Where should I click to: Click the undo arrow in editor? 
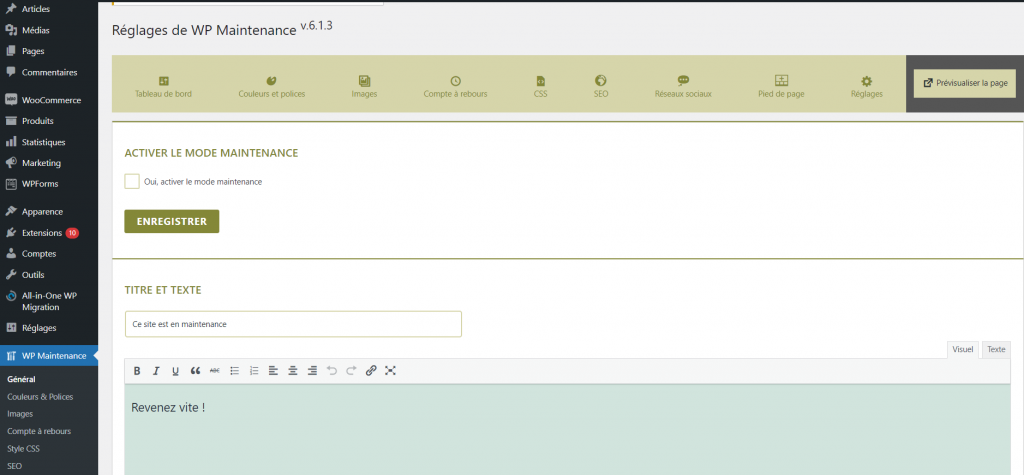pyautogui.click(x=332, y=370)
